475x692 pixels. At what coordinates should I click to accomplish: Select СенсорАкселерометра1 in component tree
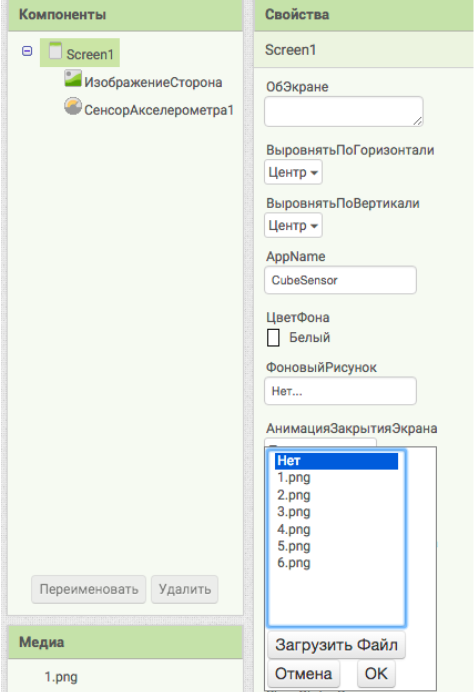[x=159, y=110]
